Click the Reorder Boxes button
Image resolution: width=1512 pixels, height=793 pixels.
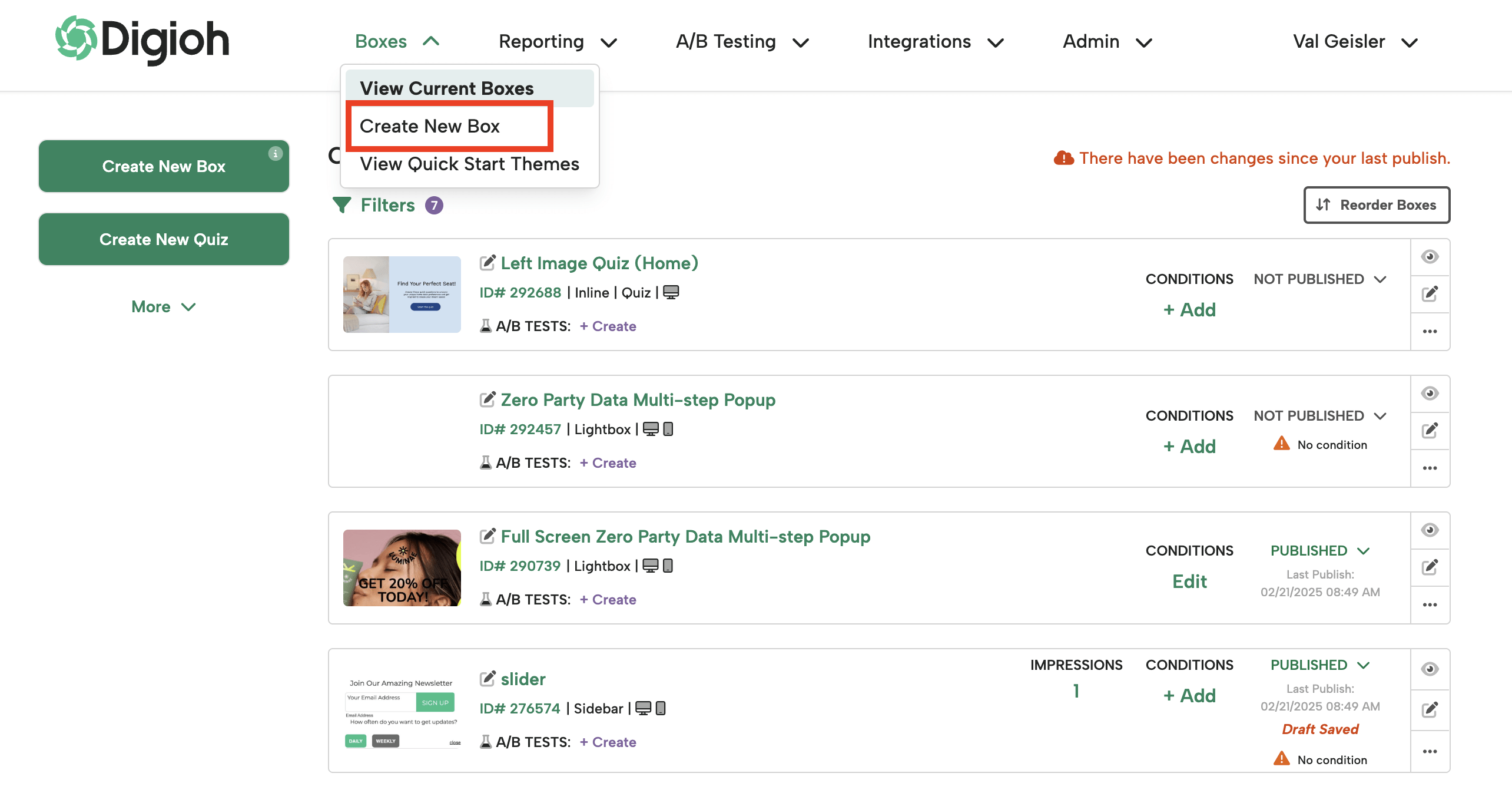(x=1377, y=205)
